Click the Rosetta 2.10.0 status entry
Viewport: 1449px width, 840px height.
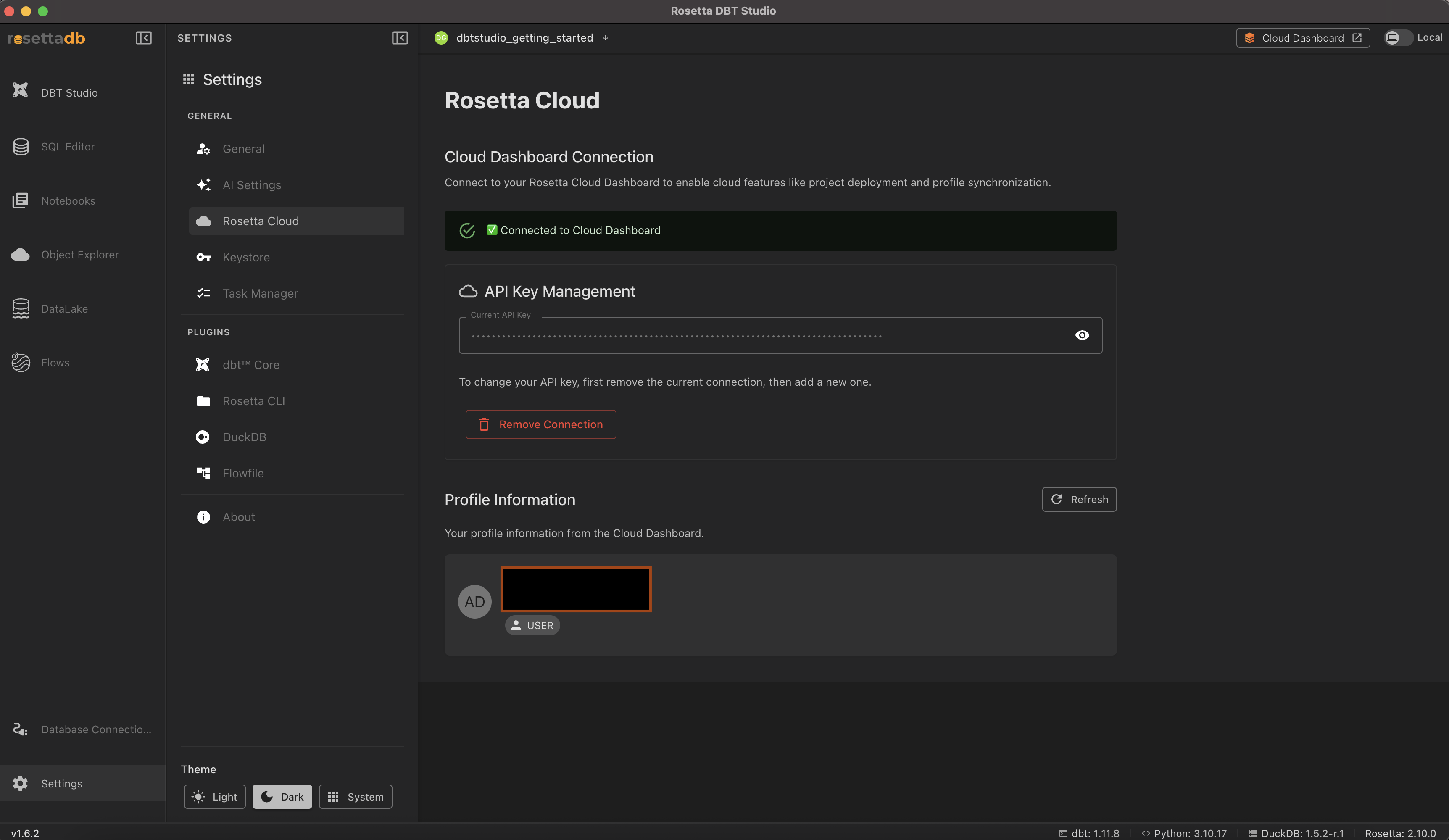click(1400, 833)
